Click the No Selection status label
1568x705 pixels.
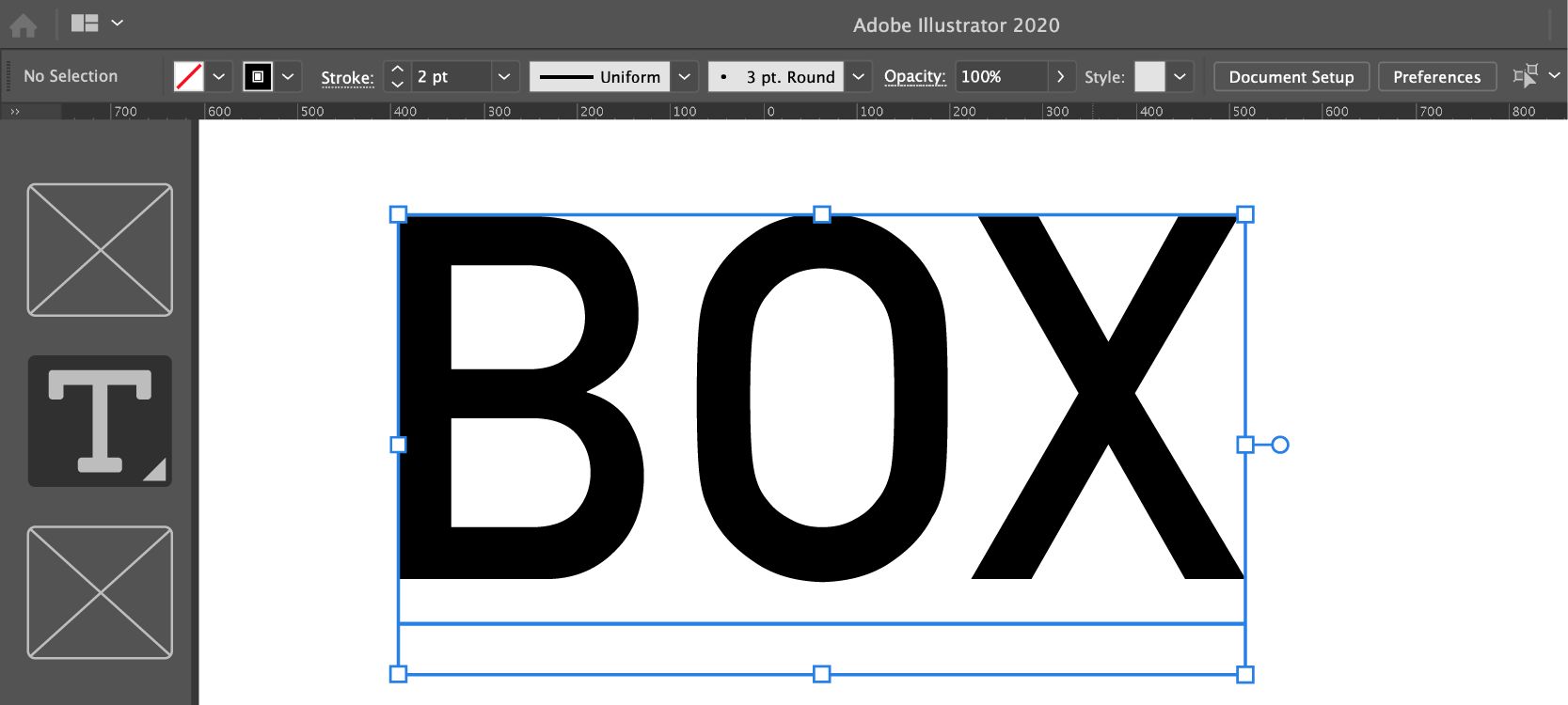click(x=71, y=76)
